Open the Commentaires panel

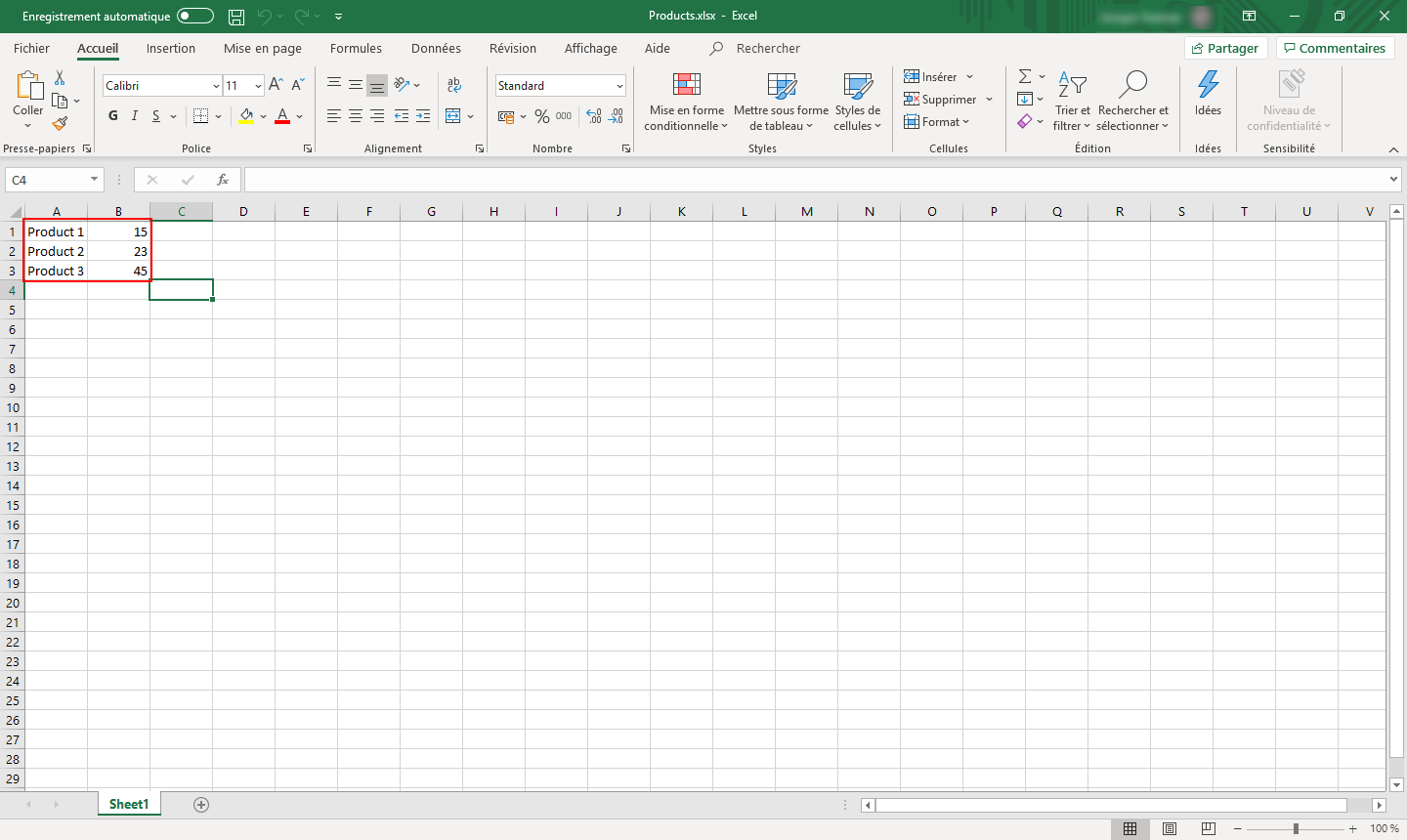click(1335, 47)
